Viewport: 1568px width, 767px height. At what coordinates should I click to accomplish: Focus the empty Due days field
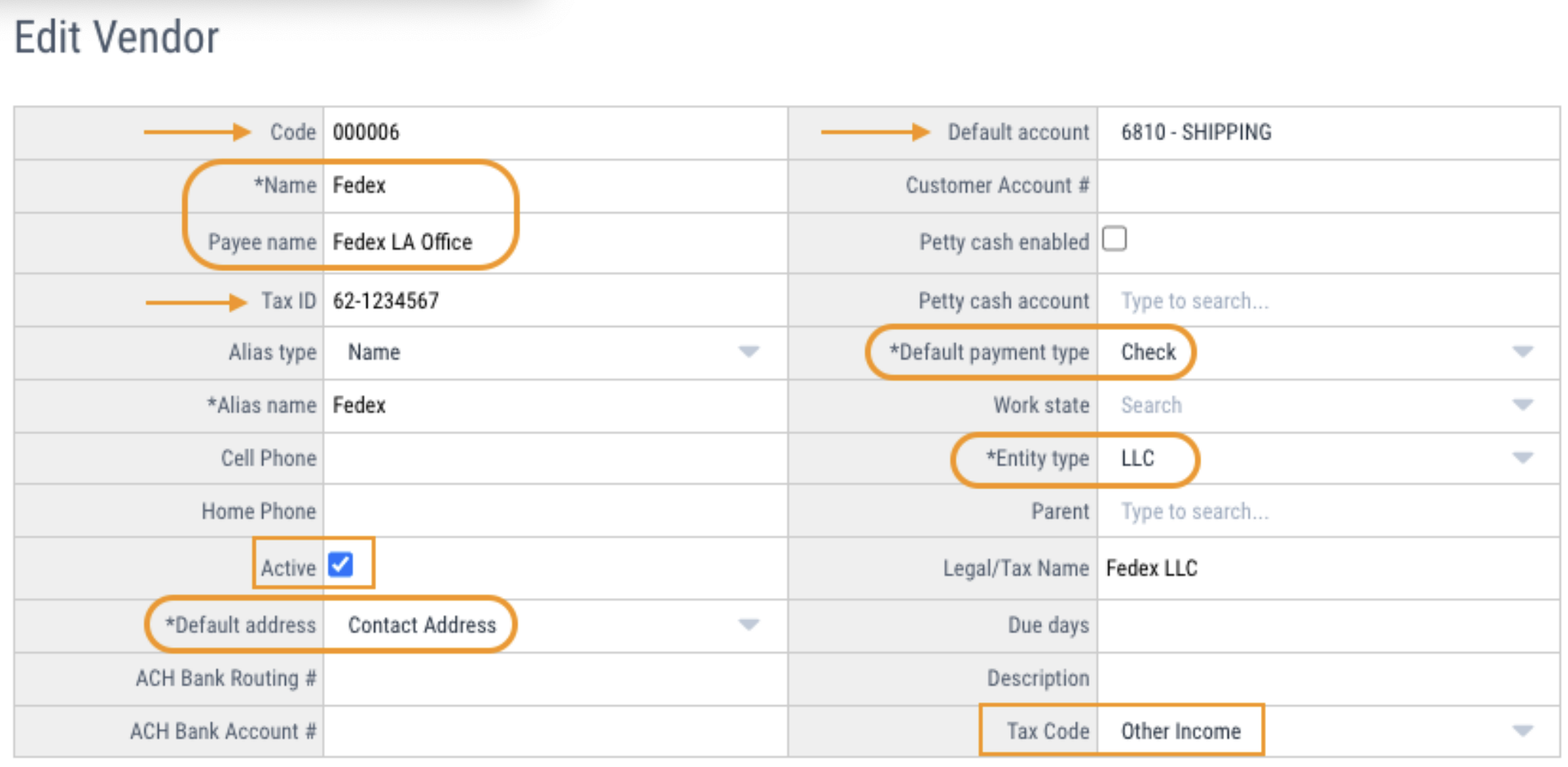tap(1328, 625)
